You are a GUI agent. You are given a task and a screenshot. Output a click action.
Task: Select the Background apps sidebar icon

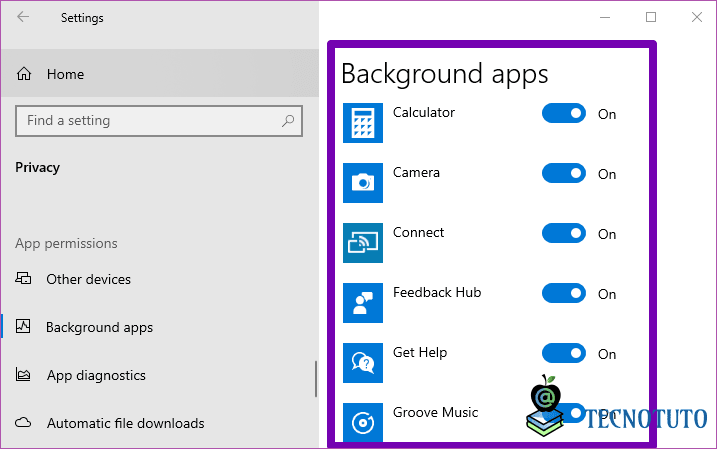(23, 326)
